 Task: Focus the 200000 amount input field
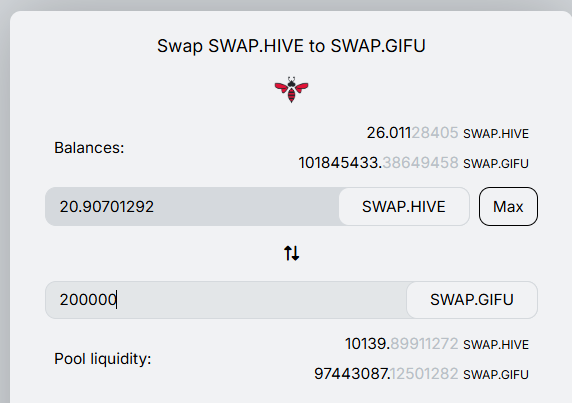click(x=226, y=300)
